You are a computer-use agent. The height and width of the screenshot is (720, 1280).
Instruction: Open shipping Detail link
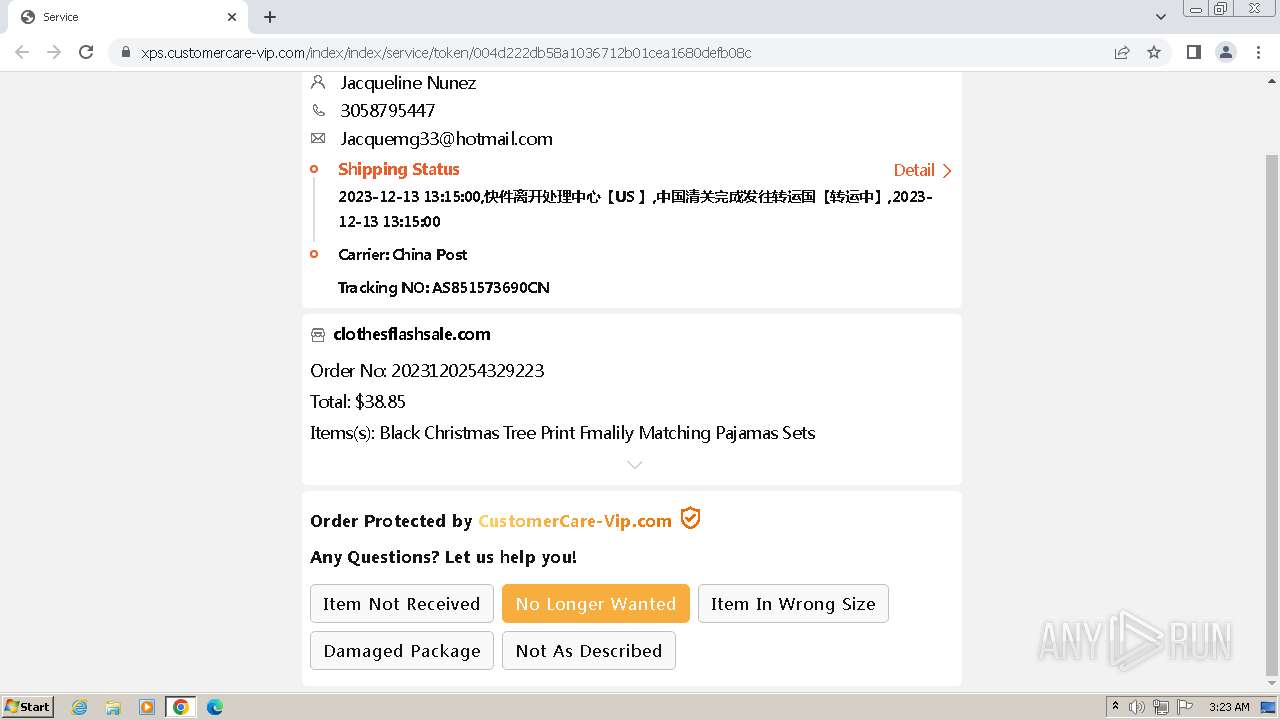pyautogui.click(x=922, y=170)
